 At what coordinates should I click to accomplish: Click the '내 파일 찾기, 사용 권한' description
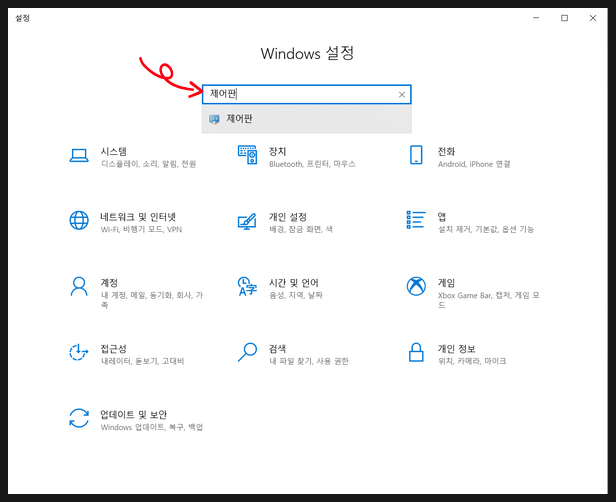click(309, 361)
